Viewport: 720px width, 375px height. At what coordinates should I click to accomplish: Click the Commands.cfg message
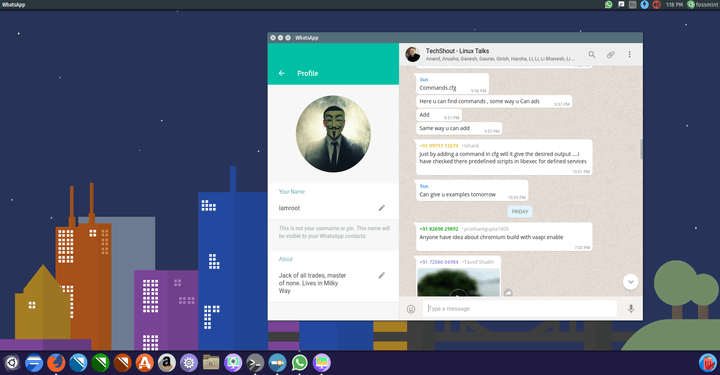pyautogui.click(x=452, y=84)
